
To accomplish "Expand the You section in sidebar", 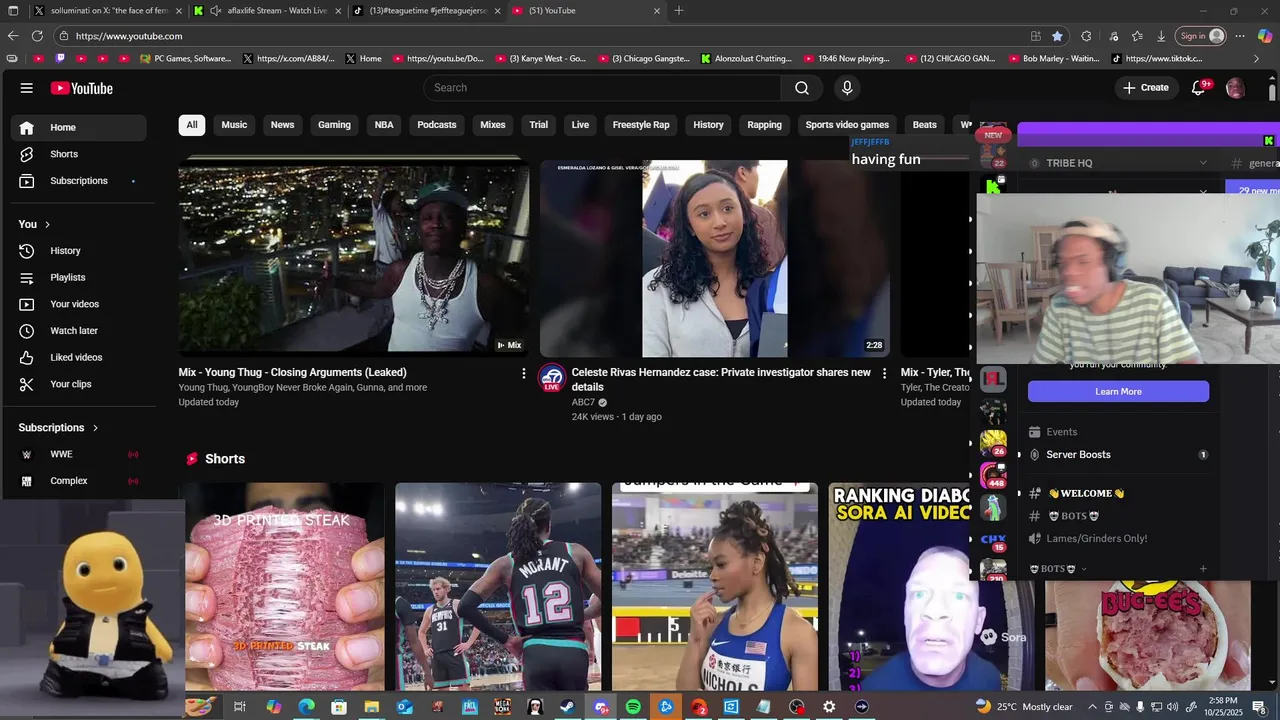I will [34, 224].
